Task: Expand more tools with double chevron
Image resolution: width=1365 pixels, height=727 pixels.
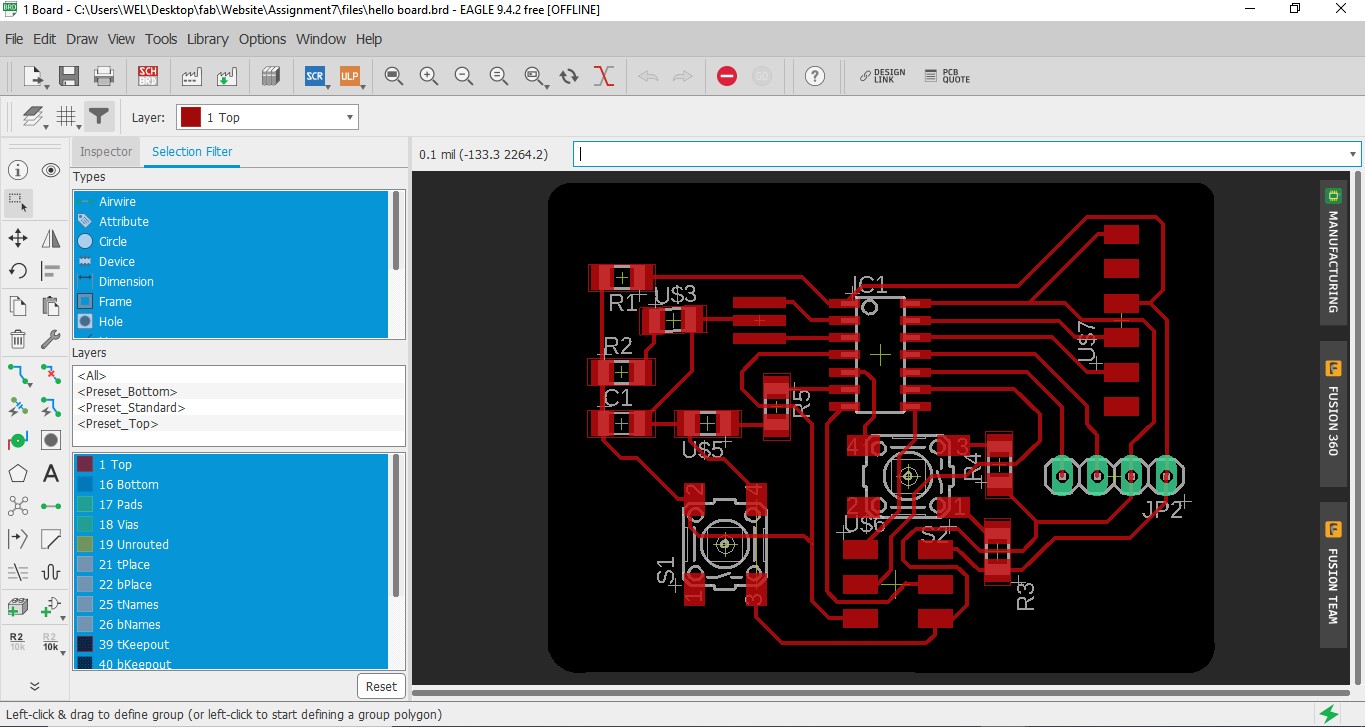Action: click(34, 686)
